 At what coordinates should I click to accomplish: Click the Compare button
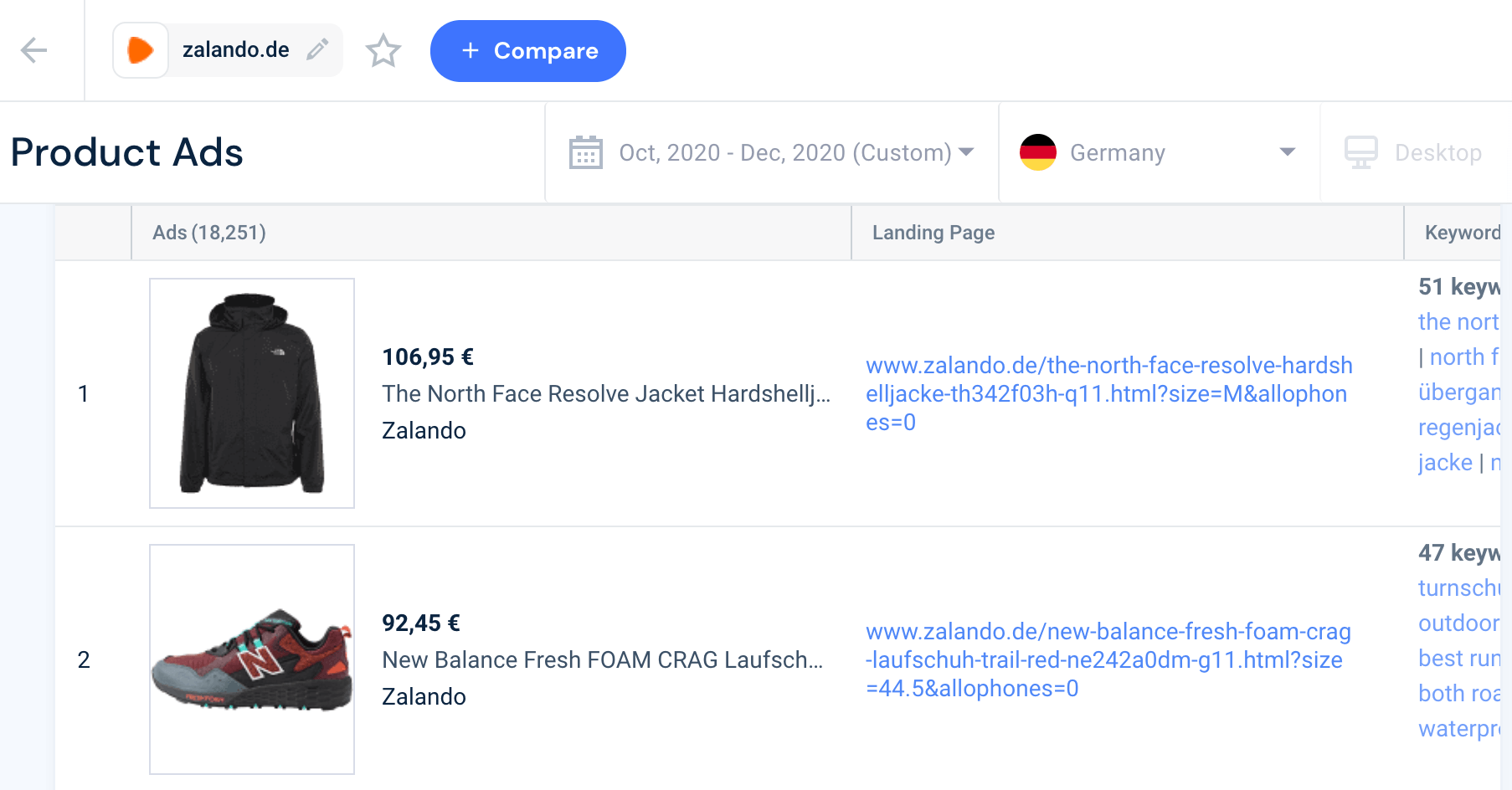click(x=528, y=51)
